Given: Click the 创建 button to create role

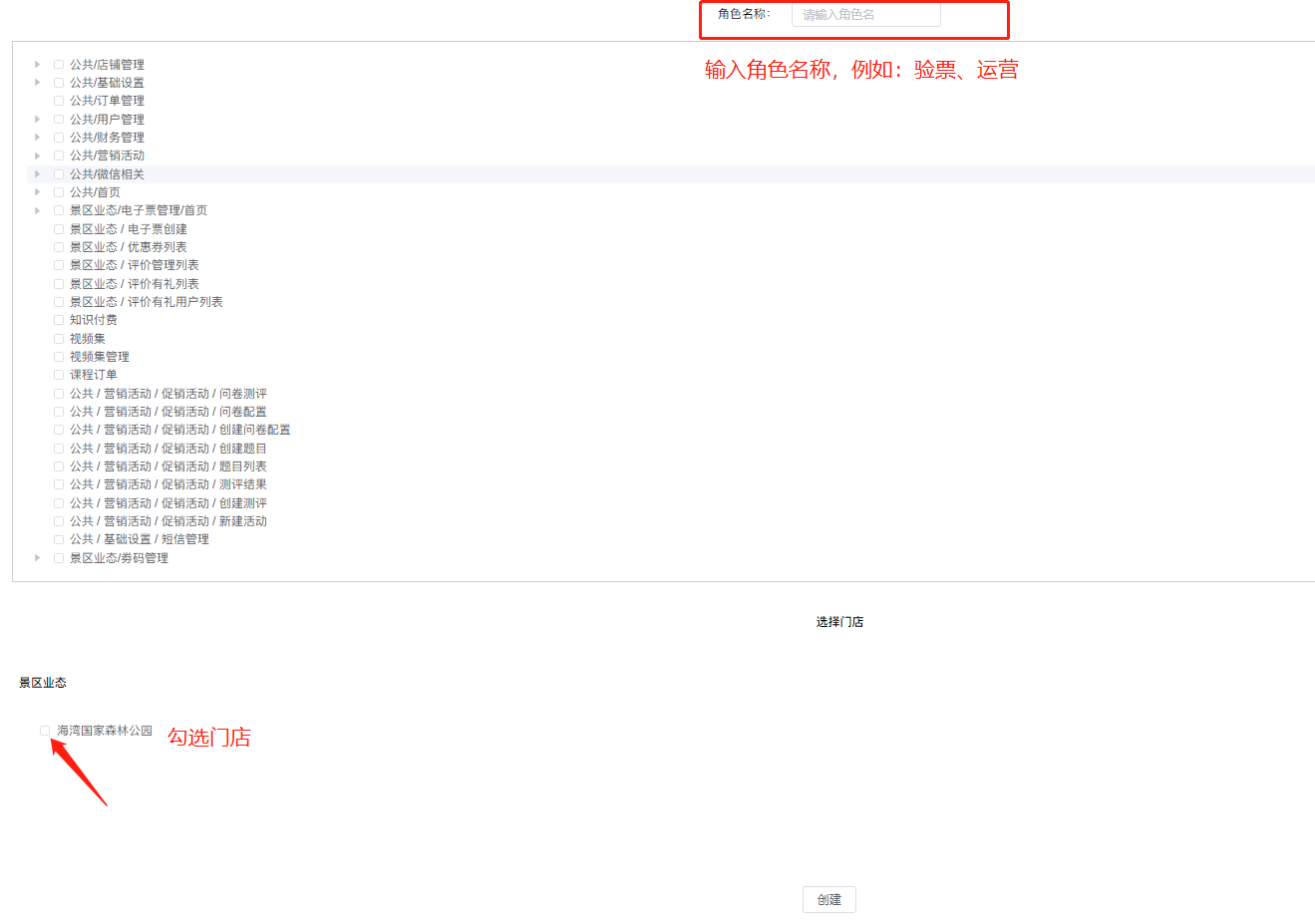Looking at the screenshot, I should (828, 899).
